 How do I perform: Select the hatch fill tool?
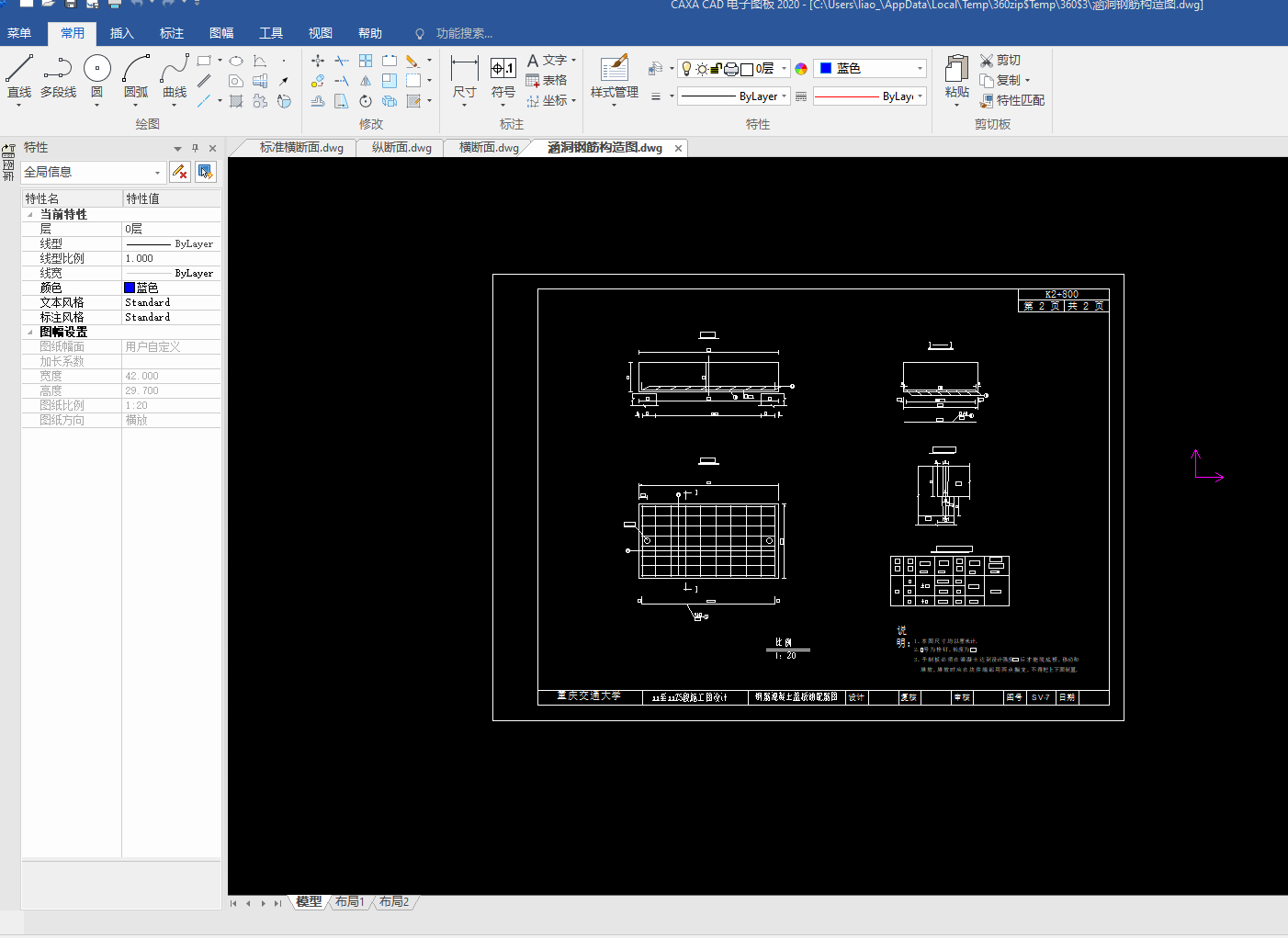tap(236, 101)
